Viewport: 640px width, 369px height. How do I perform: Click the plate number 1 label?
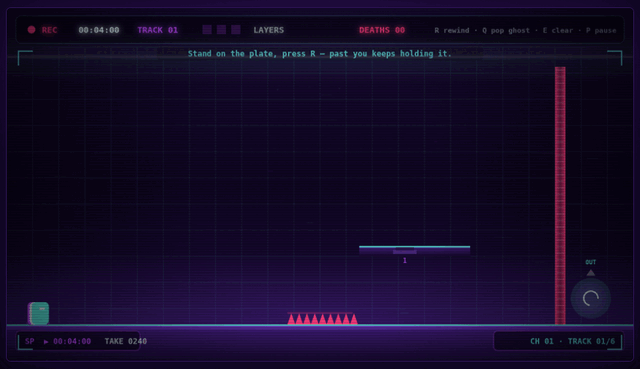(405, 260)
